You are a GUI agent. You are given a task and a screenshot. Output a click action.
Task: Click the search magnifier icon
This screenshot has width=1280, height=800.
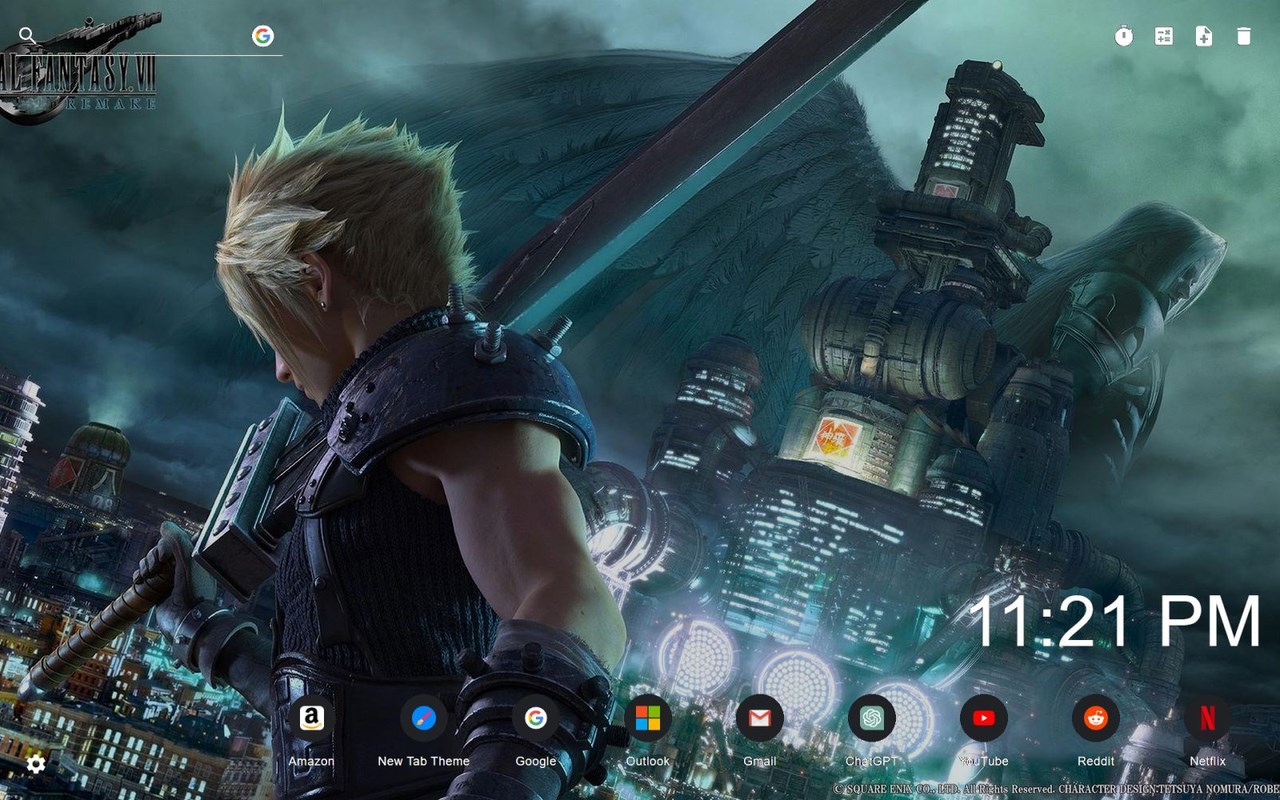[27, 36]
